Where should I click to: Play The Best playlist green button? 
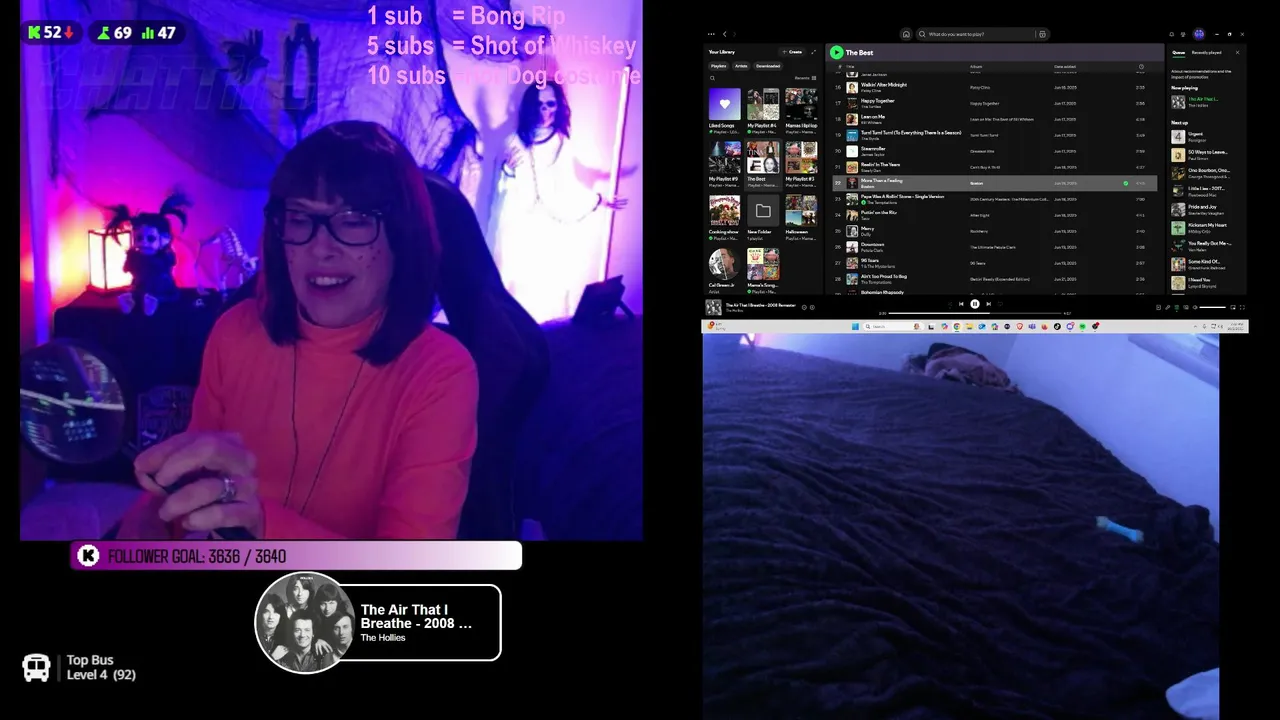coord(836,52)
